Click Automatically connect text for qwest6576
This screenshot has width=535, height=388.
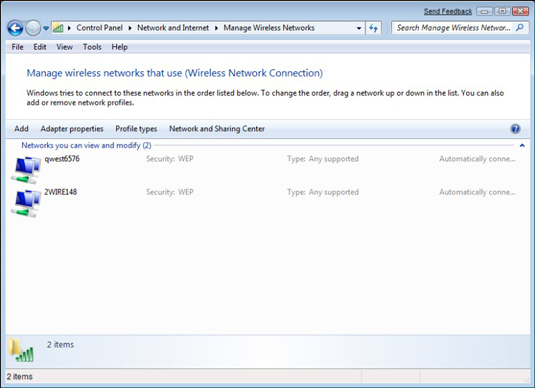[477, 159]
